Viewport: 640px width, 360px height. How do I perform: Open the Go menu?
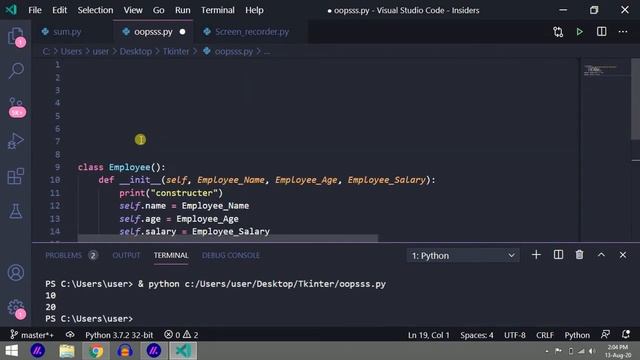tap(158, 10)
